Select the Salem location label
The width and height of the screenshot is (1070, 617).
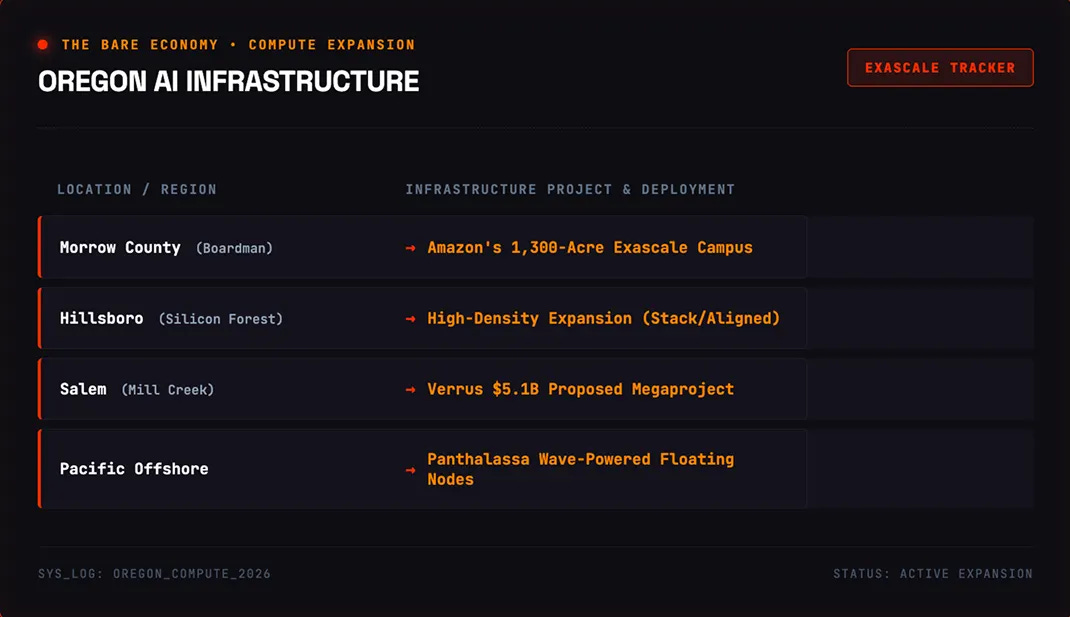point(83,390)
